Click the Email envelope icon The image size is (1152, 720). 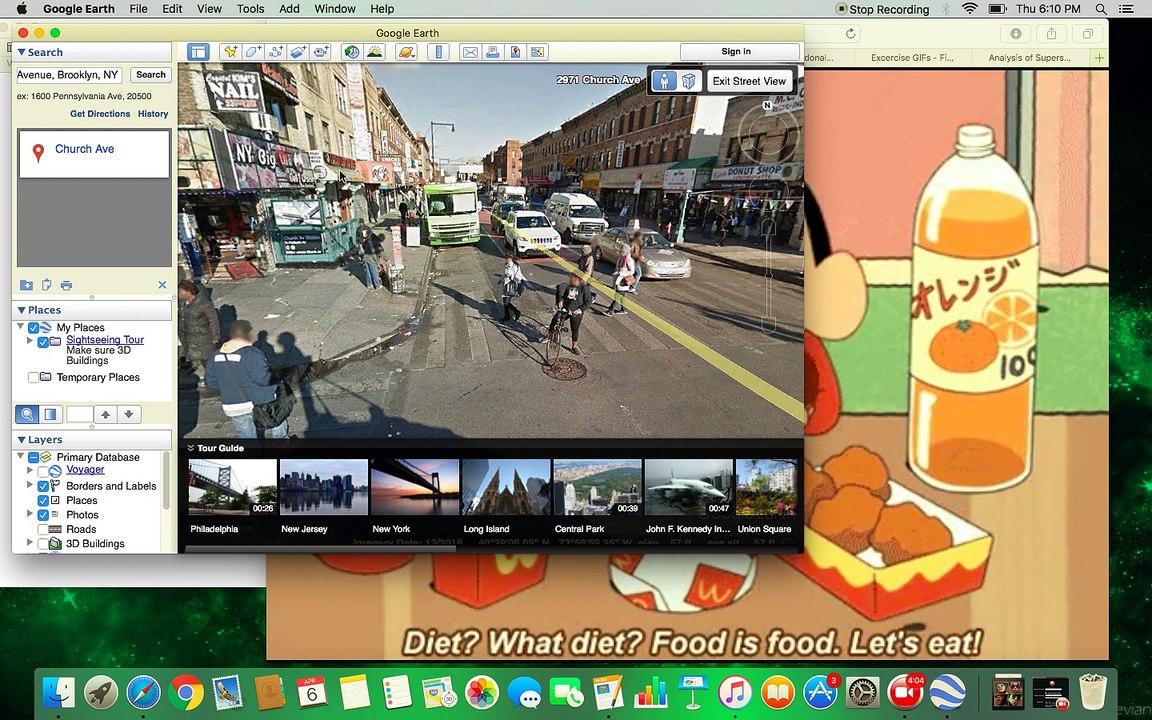tap(469, 52)
